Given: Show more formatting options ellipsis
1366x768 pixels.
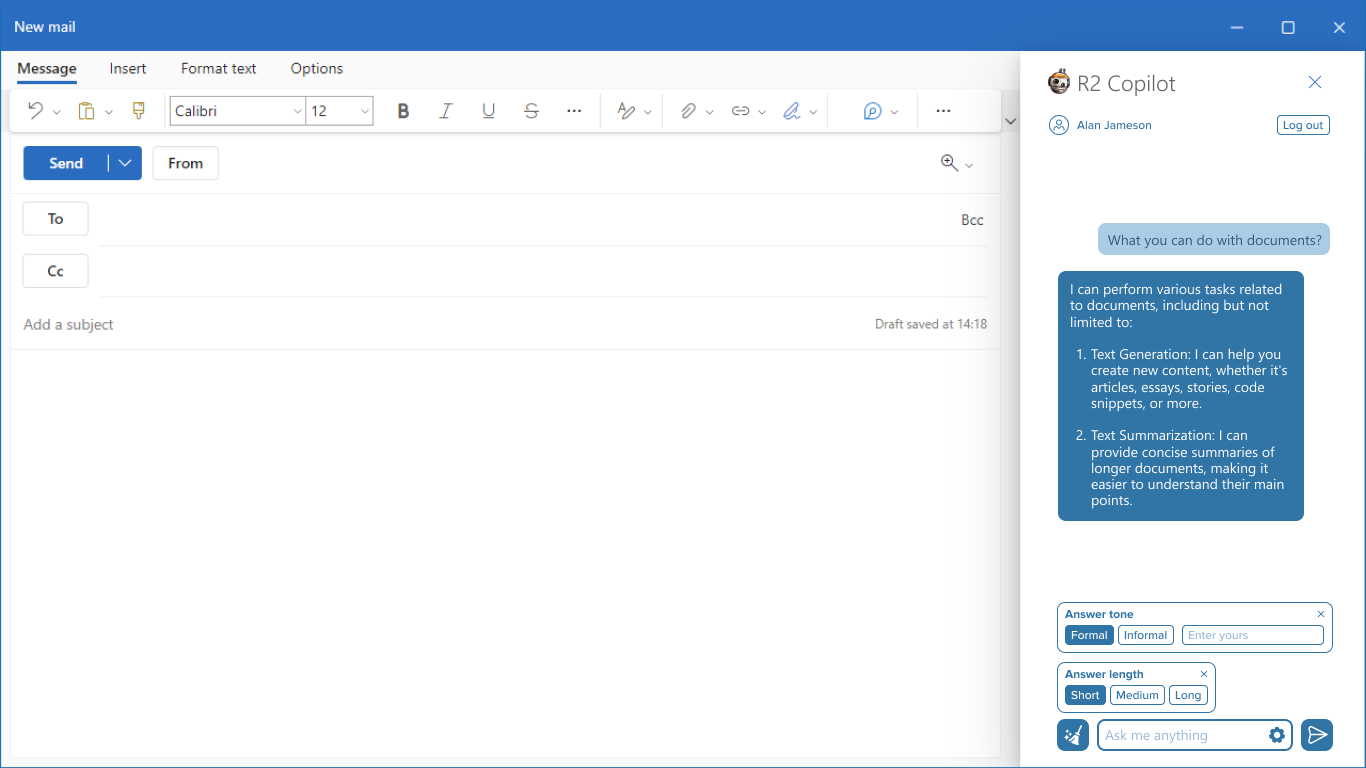Looking at the screenshot, I should [x=574, y=111].
